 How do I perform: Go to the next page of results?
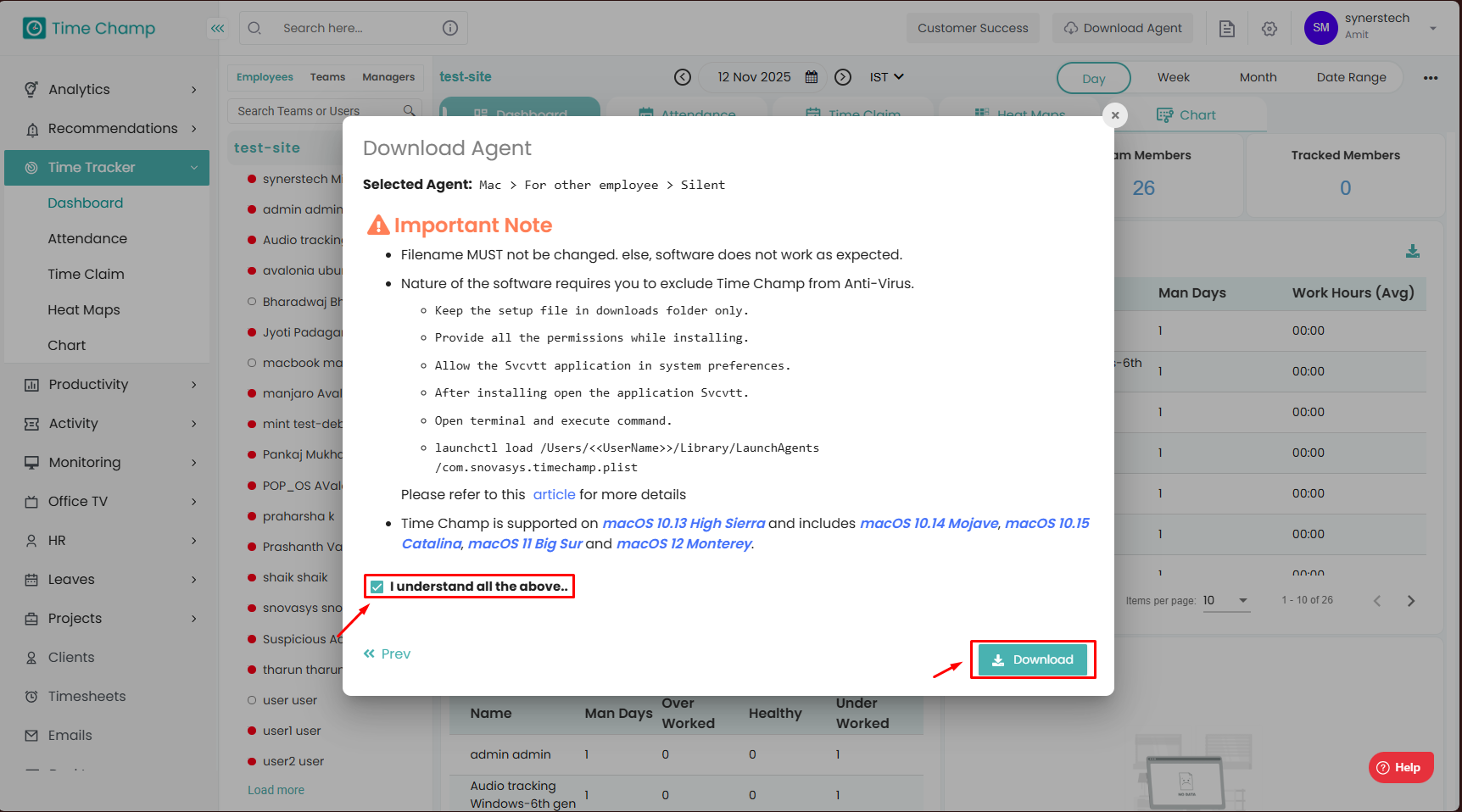click(x=1411, y=601)
